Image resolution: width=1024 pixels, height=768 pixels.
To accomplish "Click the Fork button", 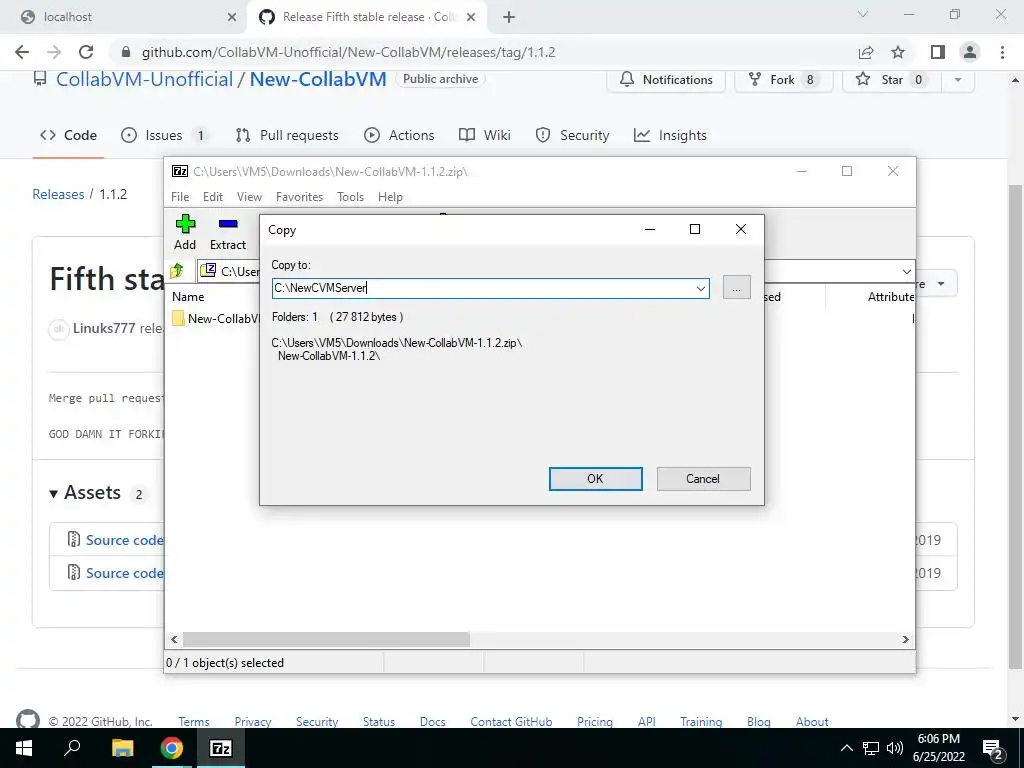I will (x=784, y=80).
